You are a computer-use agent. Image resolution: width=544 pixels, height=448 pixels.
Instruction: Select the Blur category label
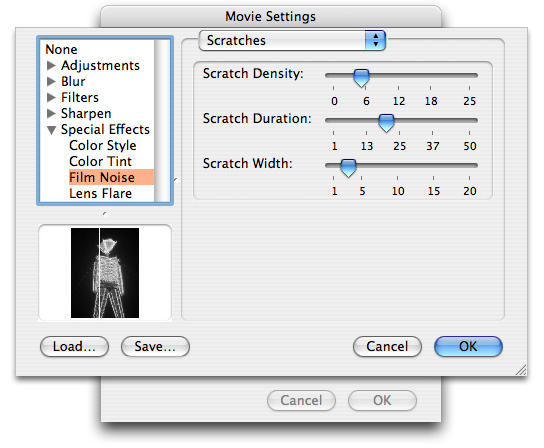pyautogui.click(x=73, y=81)
